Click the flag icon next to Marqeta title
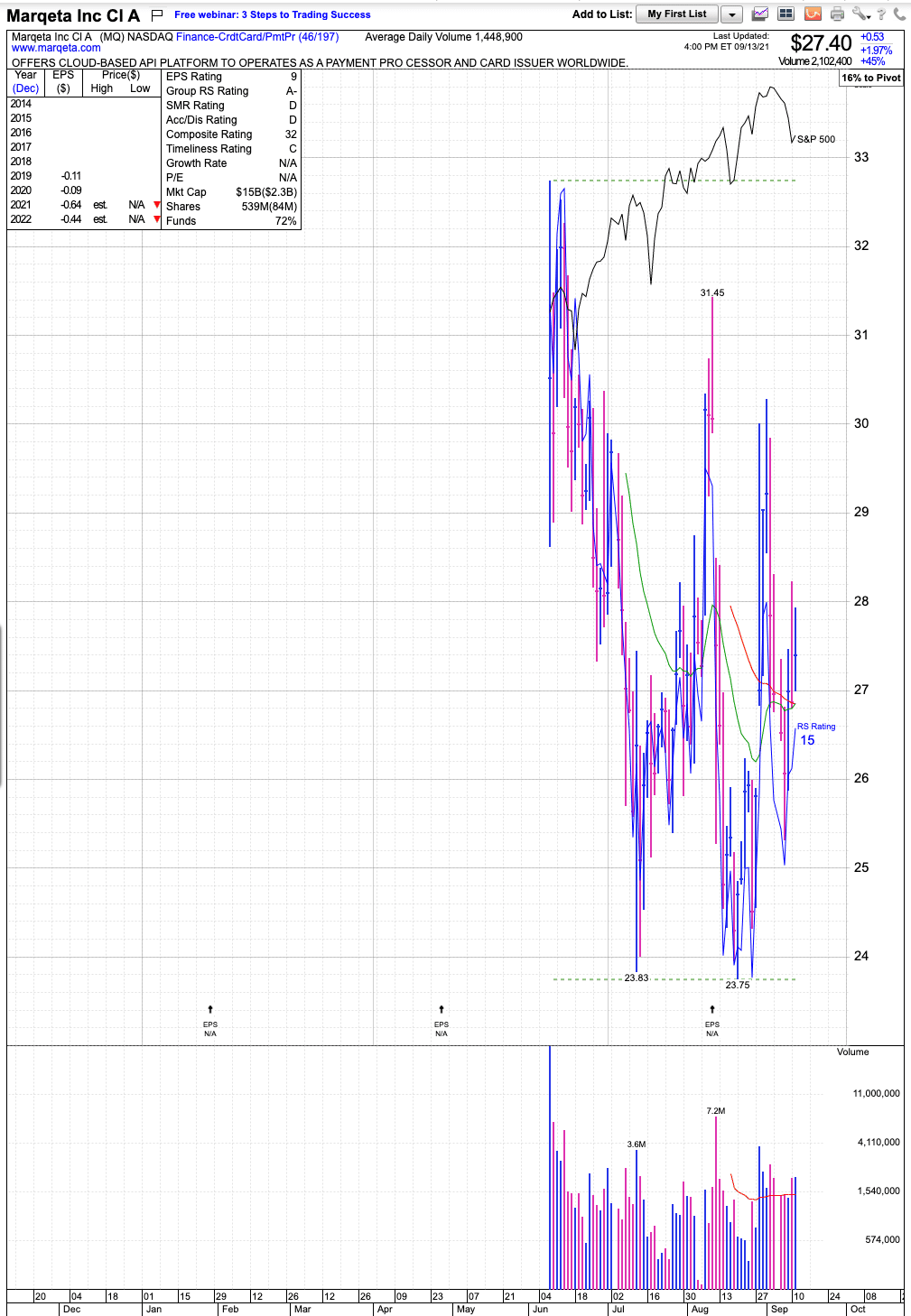The height and width of the screenshot is (1316, 911). coord(157,14)
